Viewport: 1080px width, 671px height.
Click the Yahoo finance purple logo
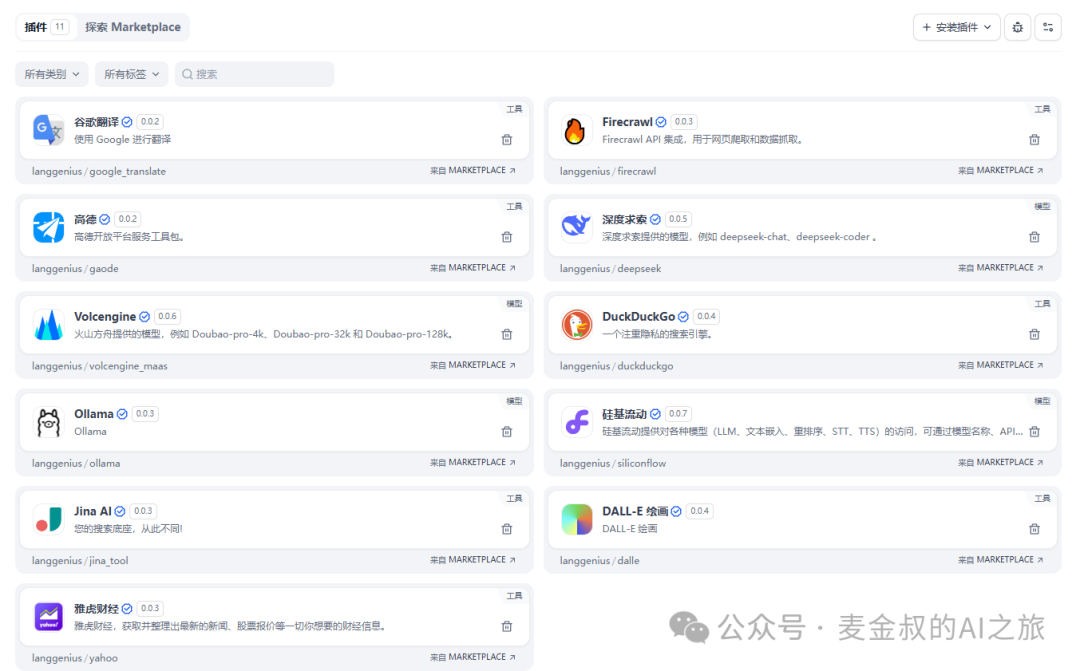point(48,617)
